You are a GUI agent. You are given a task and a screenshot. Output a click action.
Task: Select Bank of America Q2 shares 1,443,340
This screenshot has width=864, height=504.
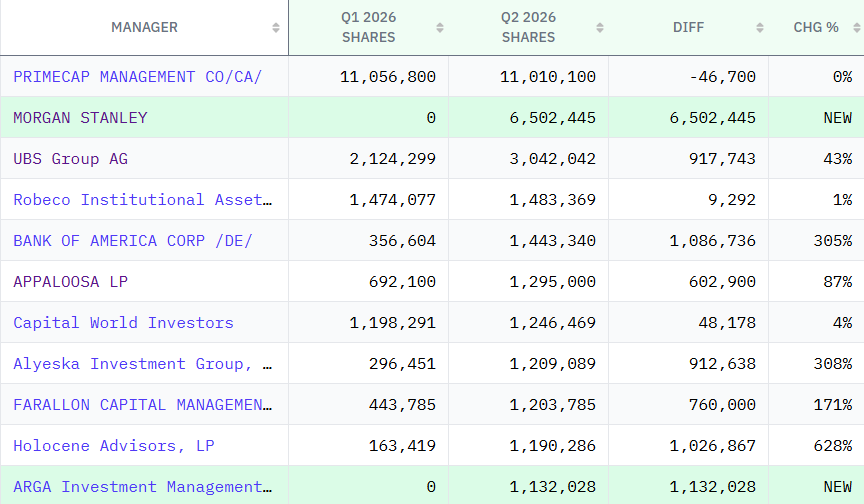tap(553, 241)
